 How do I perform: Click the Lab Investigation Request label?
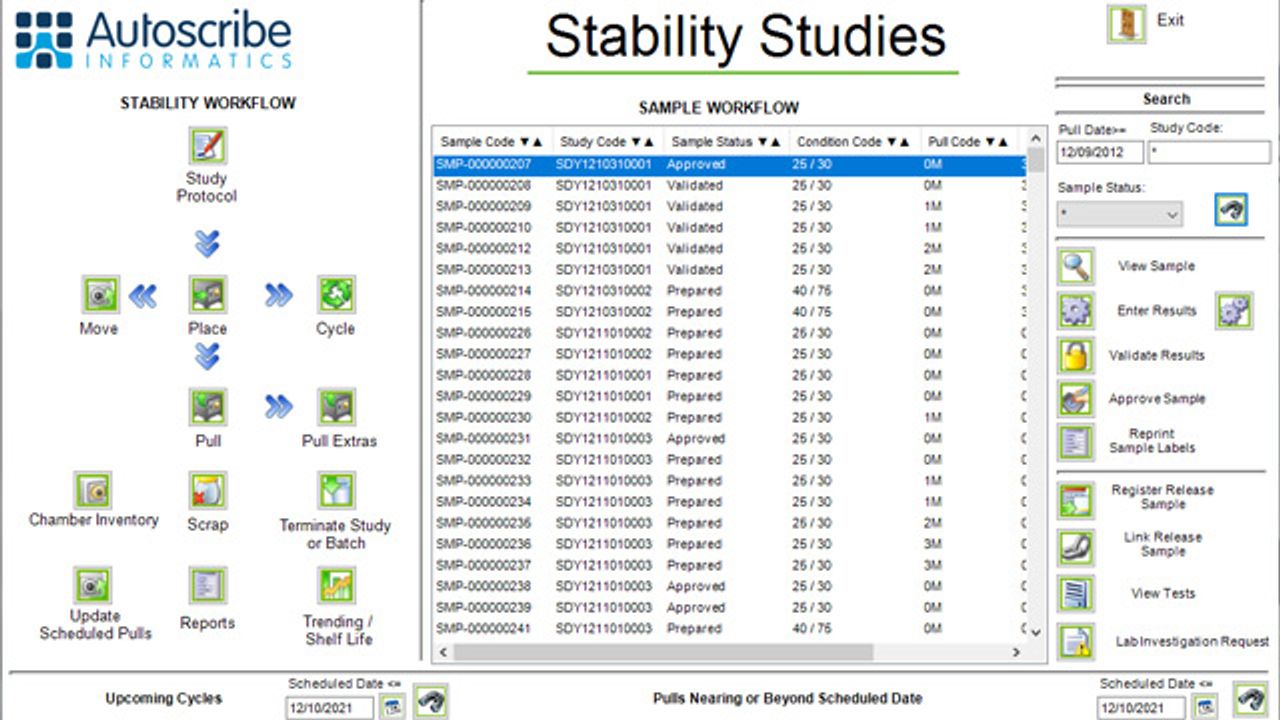(1192, 641)
